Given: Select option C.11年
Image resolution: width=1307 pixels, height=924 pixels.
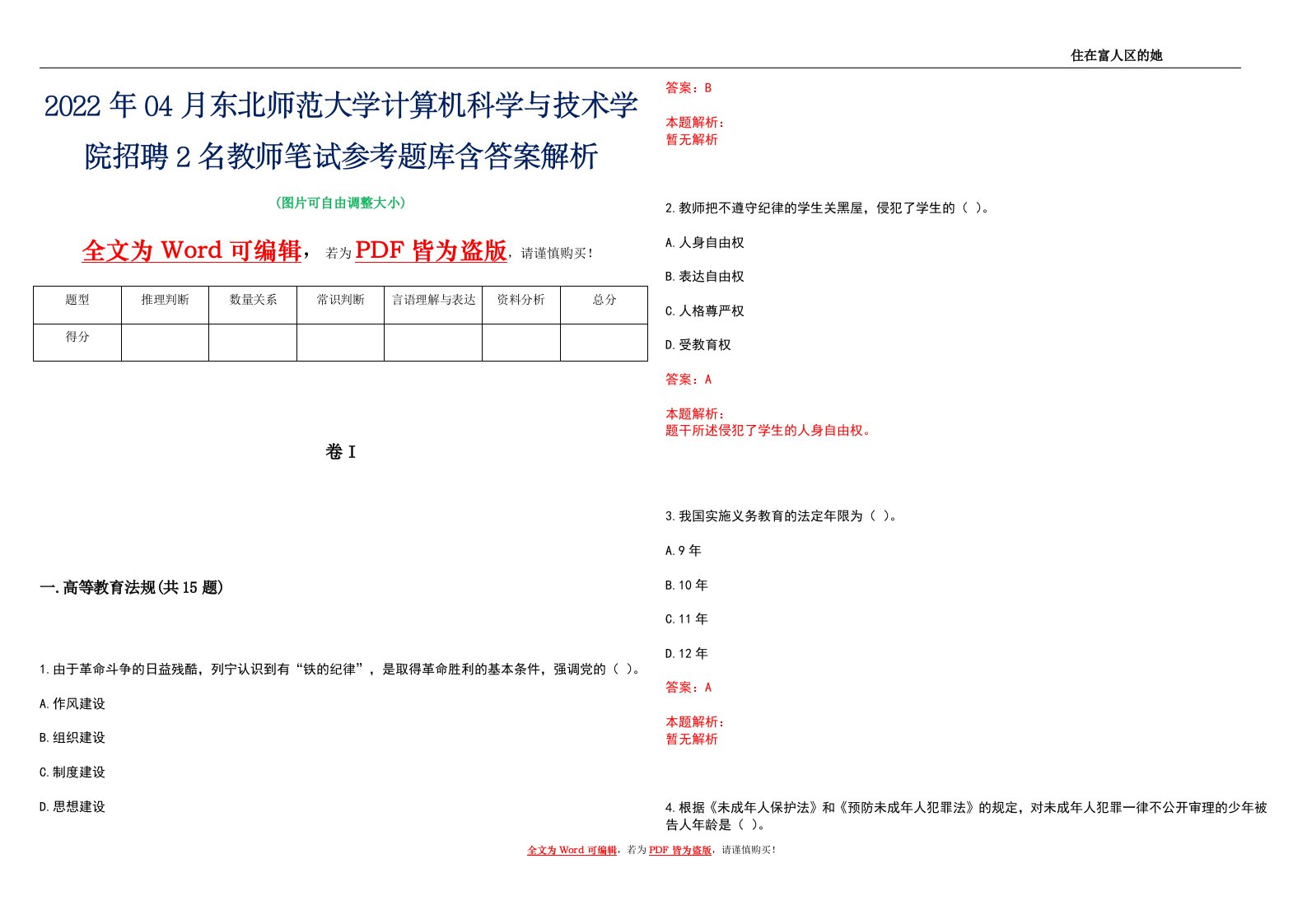Looking at the screenshot, I should [687, 619].
